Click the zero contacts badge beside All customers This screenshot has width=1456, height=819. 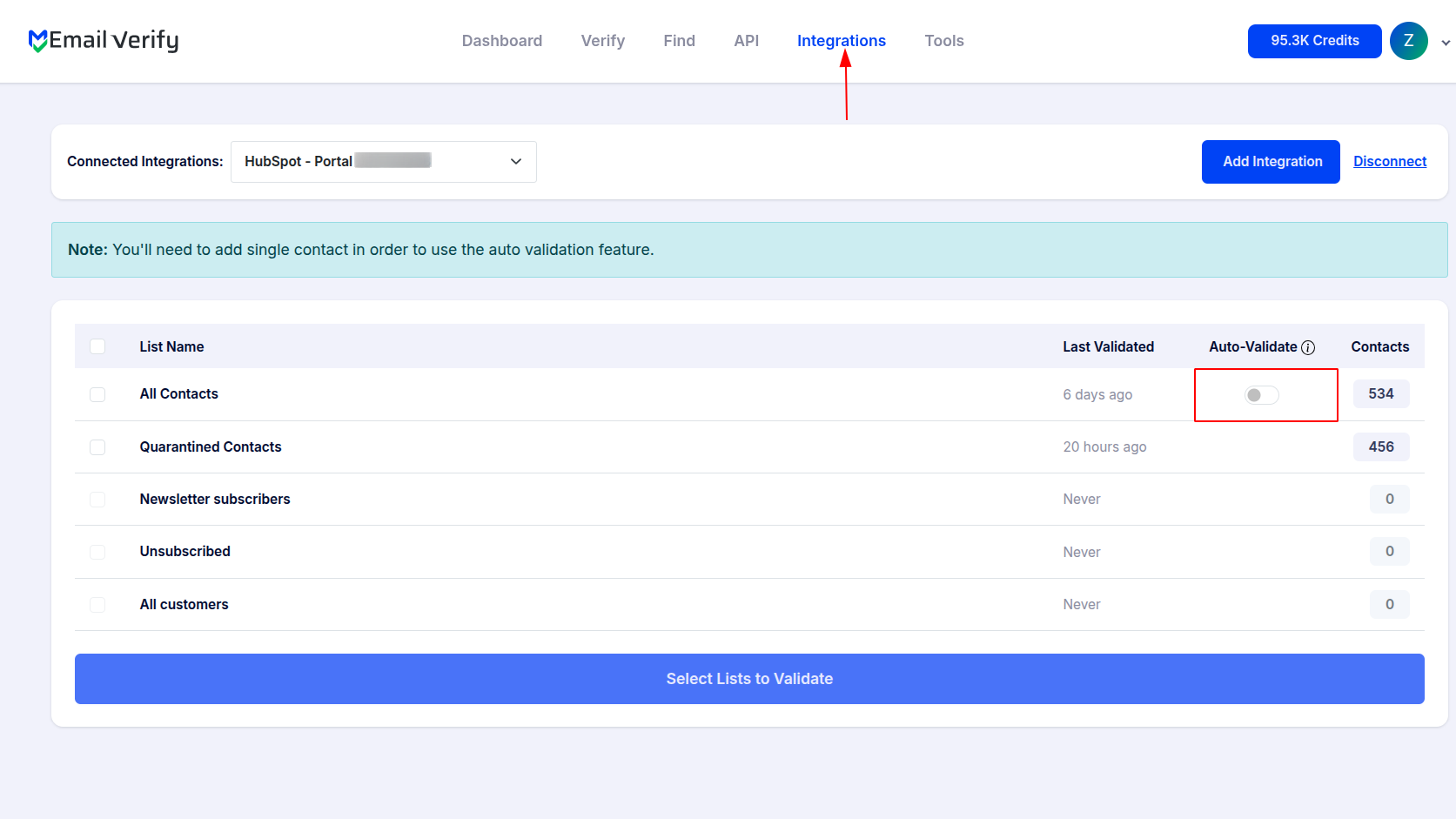click(1389, 604)
